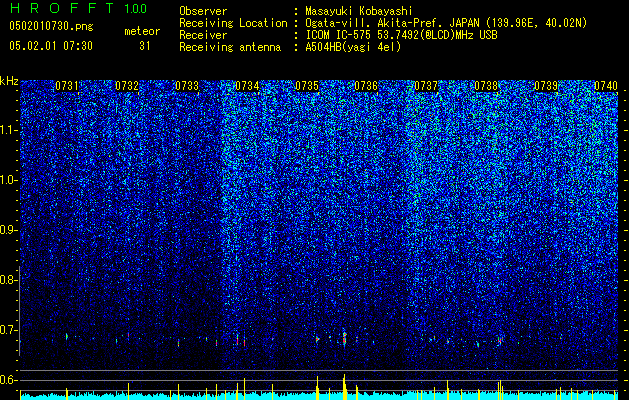Click the date stamp 05.02.01 07:30
This screenshot has height=400, width=629.
click(51, 46)
